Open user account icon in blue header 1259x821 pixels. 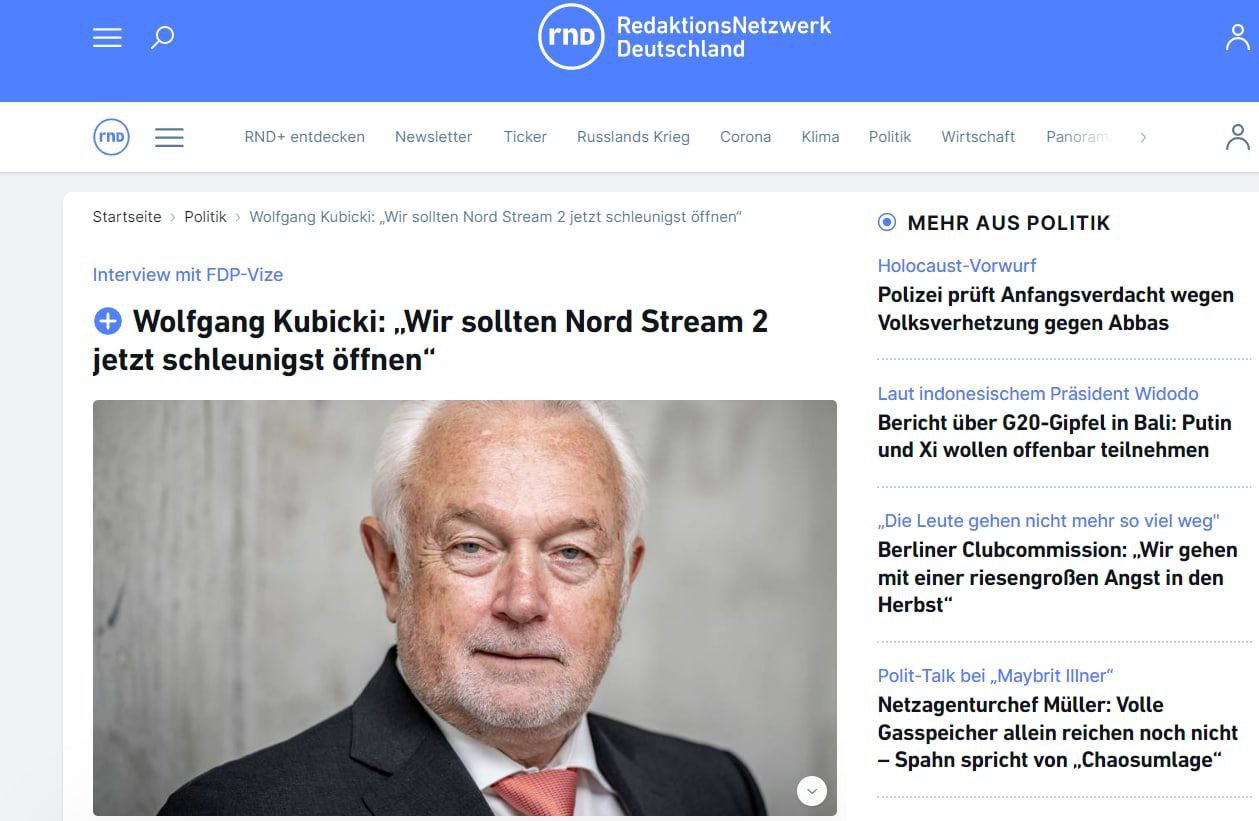click(x=1238, y=37)
